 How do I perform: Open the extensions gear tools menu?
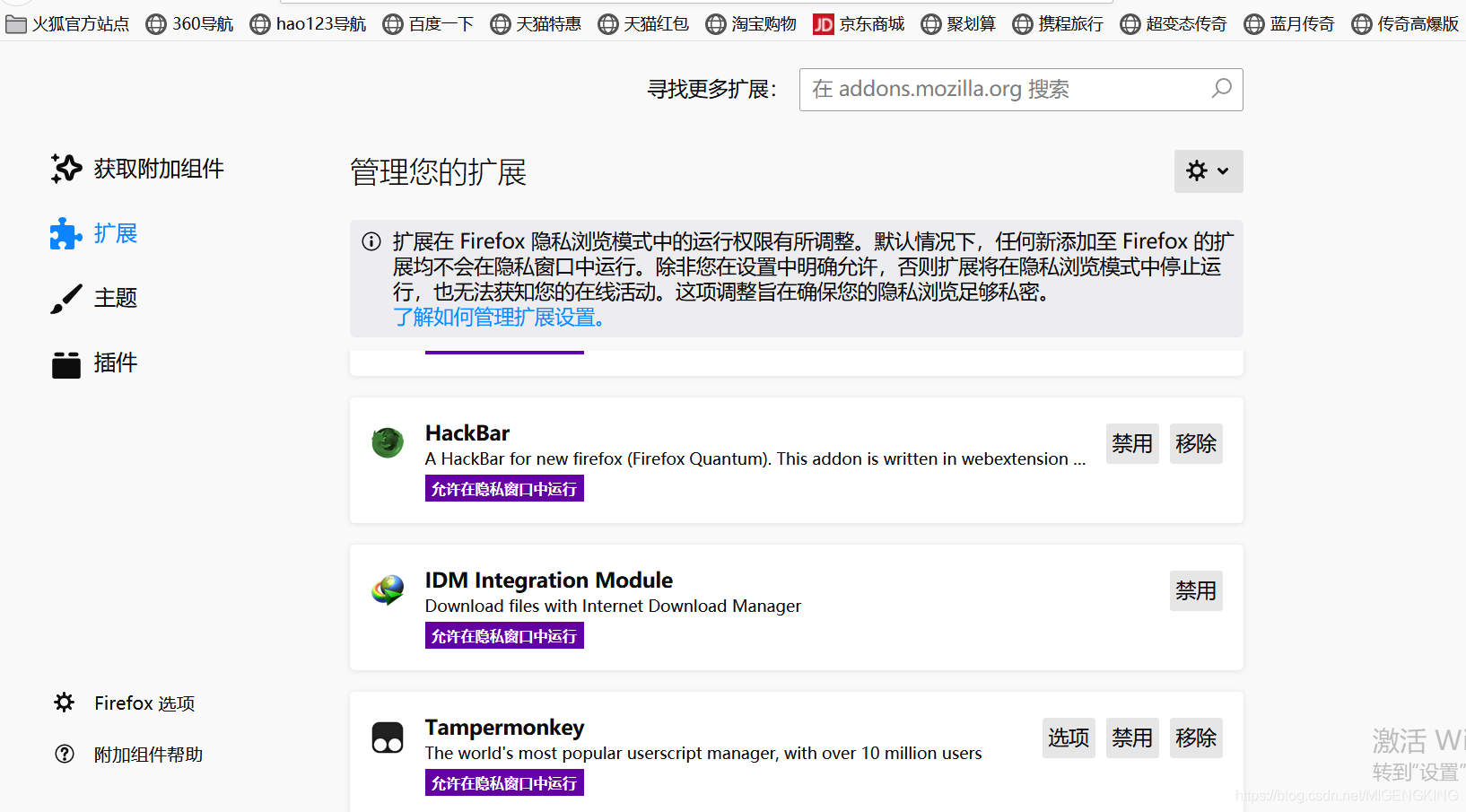[1209, 171]
